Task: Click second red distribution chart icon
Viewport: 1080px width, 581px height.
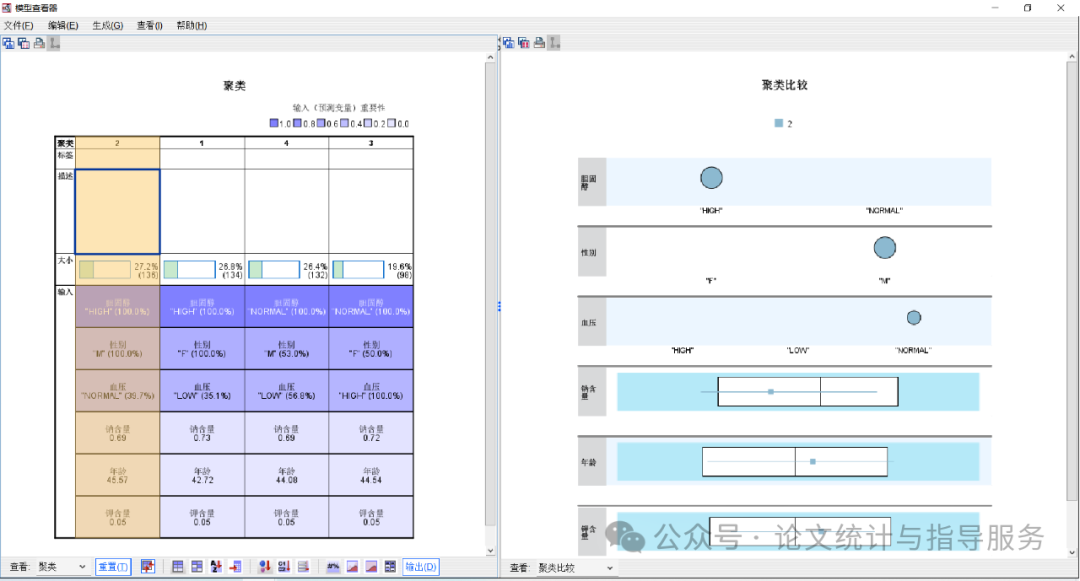Action: 371,567
